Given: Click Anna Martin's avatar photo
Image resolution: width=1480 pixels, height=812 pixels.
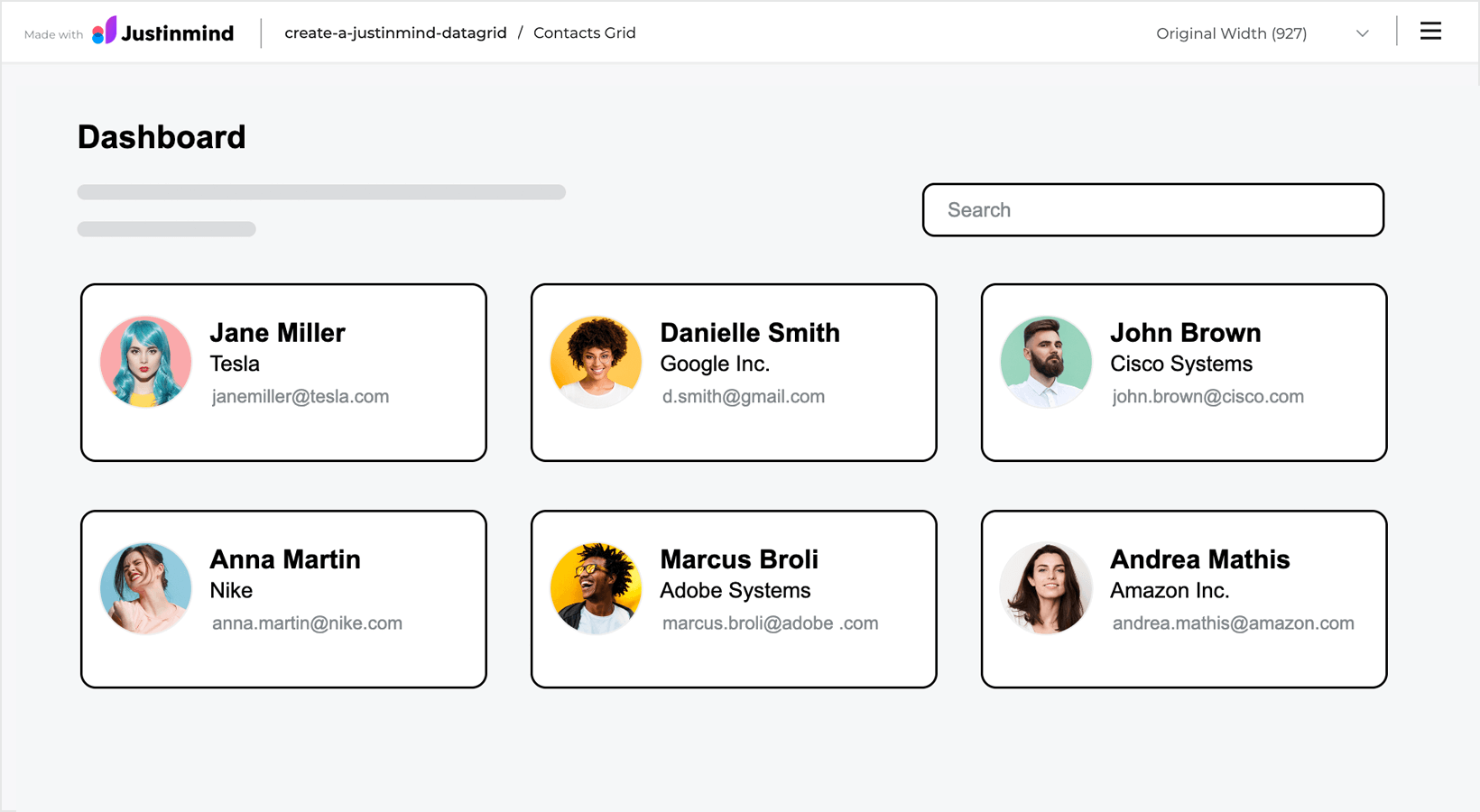Looking at the screenshot, I should [x=145, y=588].
